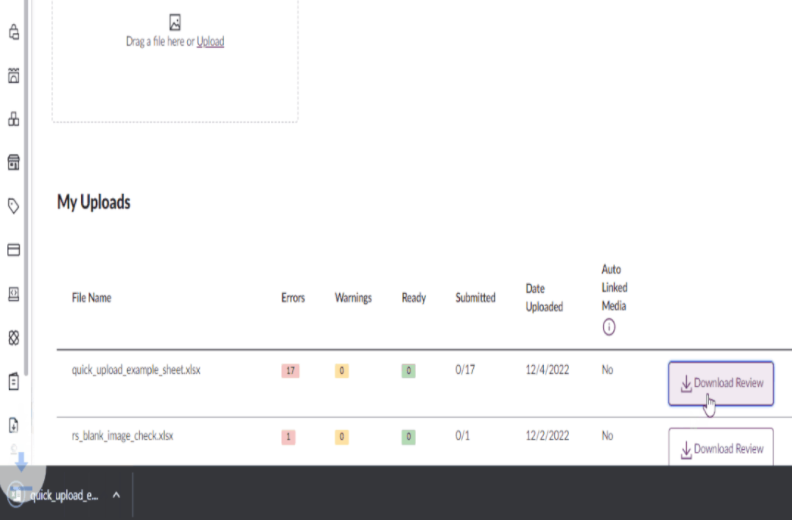Click the red 17 errors badge
This screenshot has height=520, width=792.
[290, 370]
